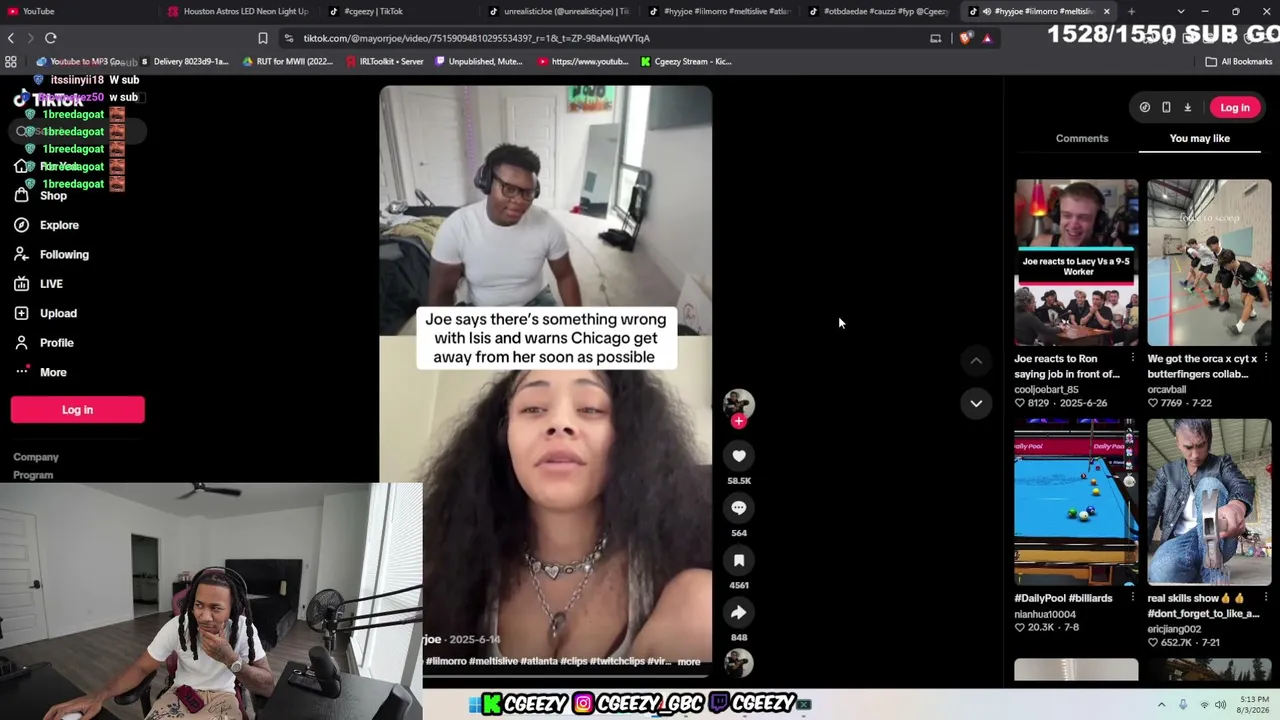Go to the next video with the down chevron
This screenshot has height=720, width=1280.
976,403
